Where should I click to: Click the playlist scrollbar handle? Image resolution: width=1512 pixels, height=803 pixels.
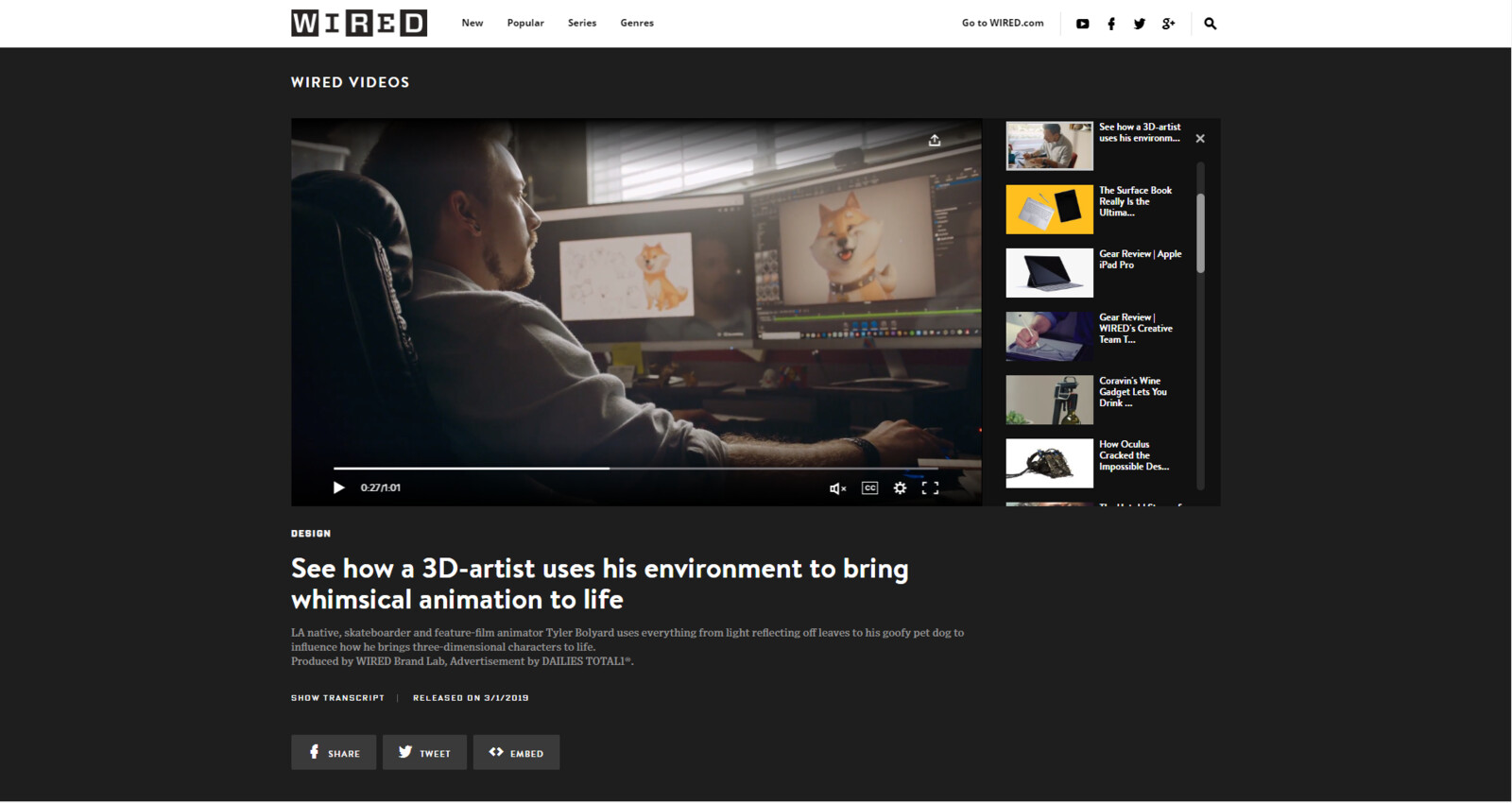pyautogui.click(x=1201, y=233)
